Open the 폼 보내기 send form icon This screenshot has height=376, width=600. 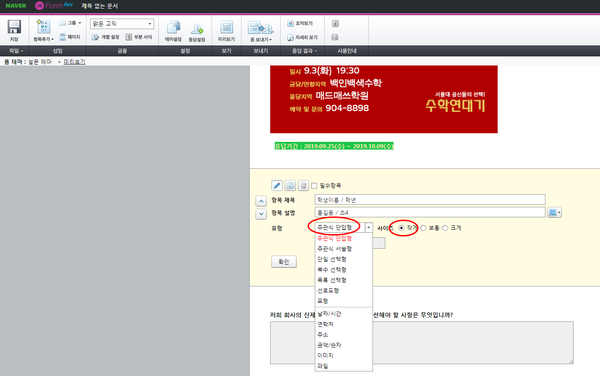(260, 28)
